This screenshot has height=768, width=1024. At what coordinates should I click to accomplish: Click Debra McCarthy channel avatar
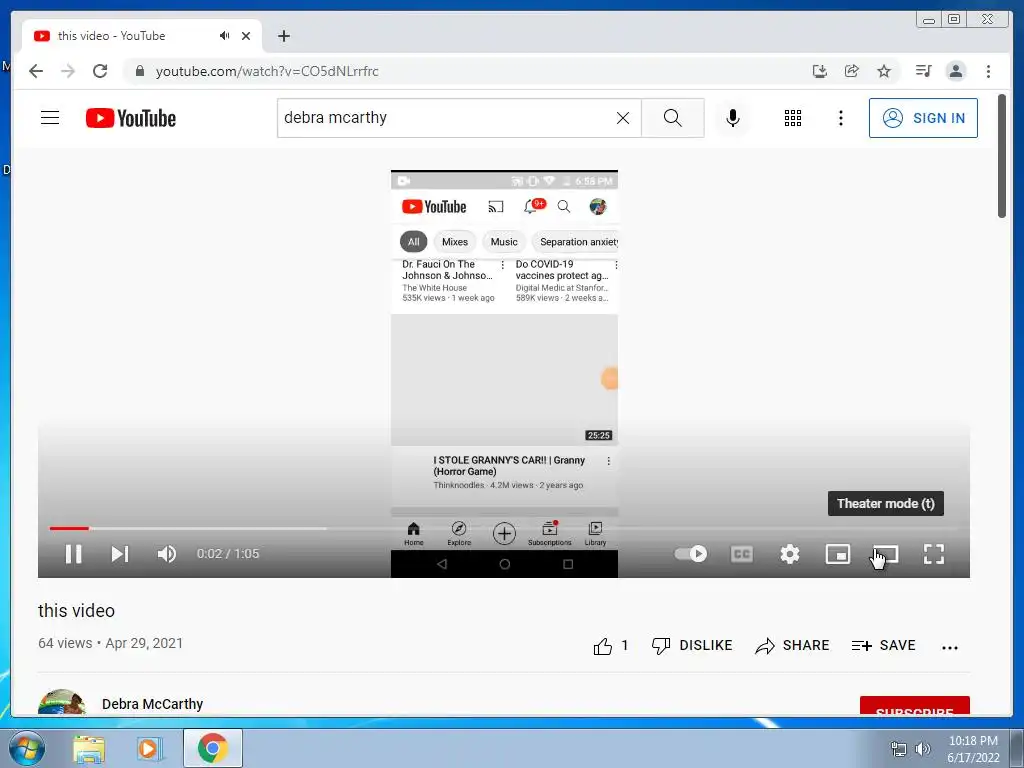pyautogui.click(x=62, y=702)
